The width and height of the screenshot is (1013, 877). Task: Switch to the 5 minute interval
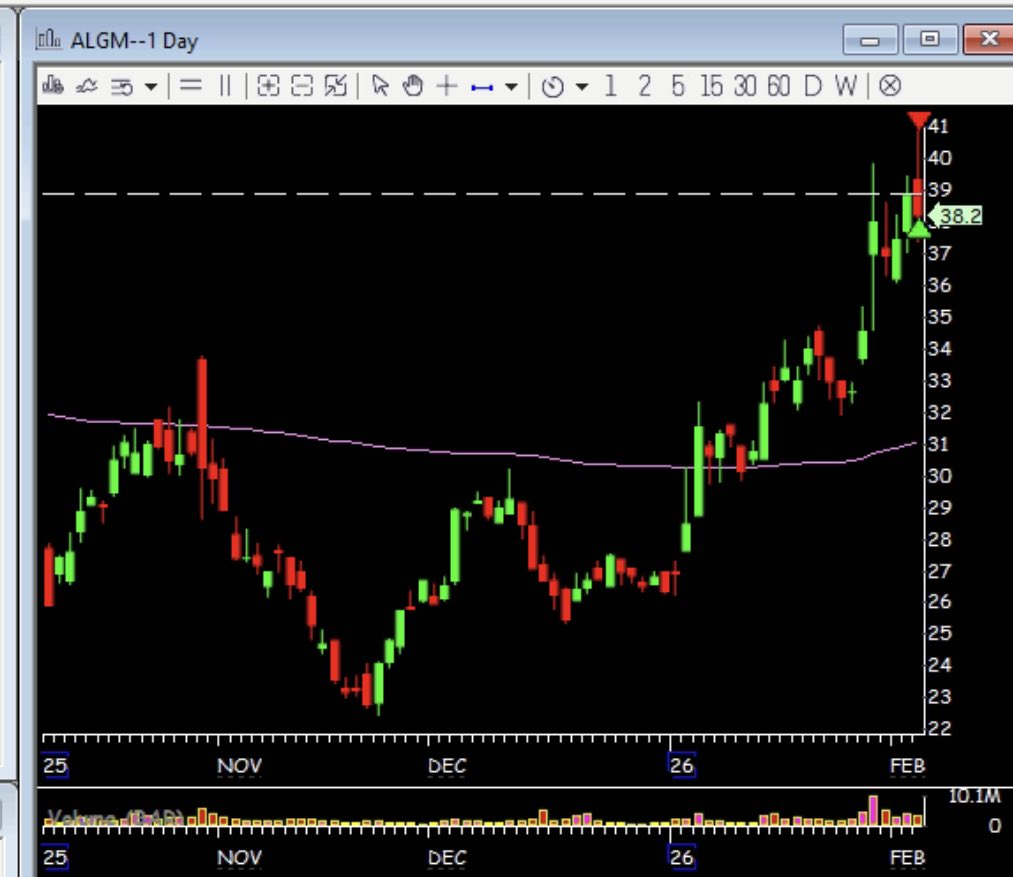click(677, 85)
